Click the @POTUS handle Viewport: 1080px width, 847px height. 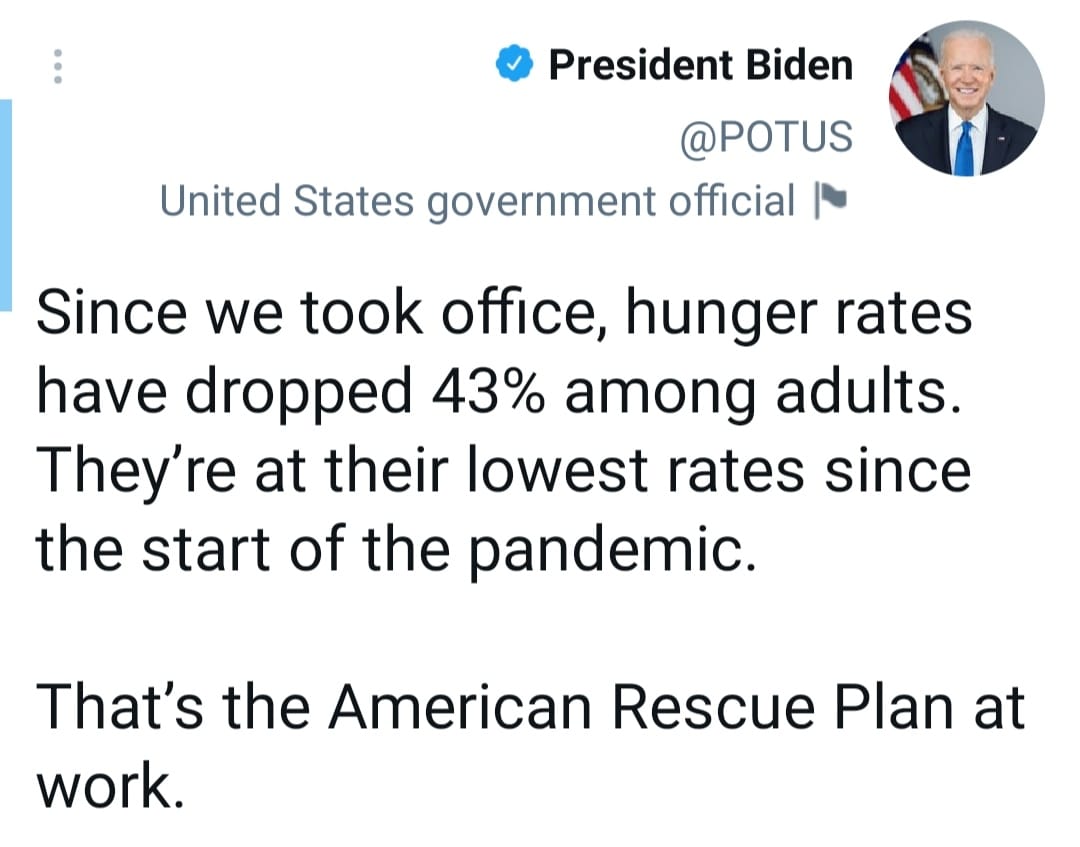click(766, 136)
